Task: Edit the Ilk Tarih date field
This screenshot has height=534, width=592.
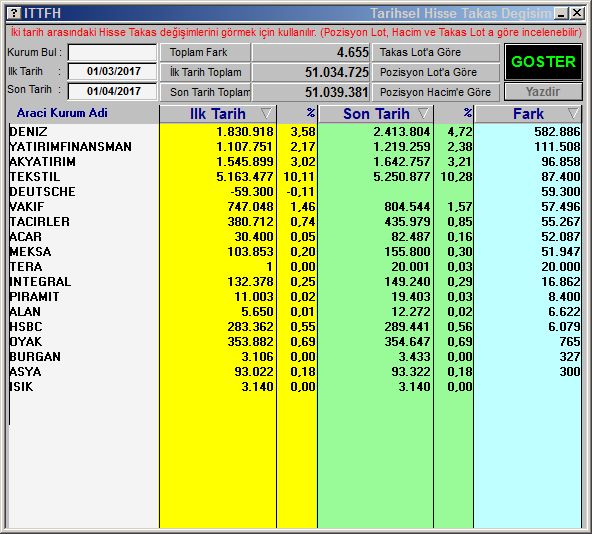Action: click(x=112, y=71)
